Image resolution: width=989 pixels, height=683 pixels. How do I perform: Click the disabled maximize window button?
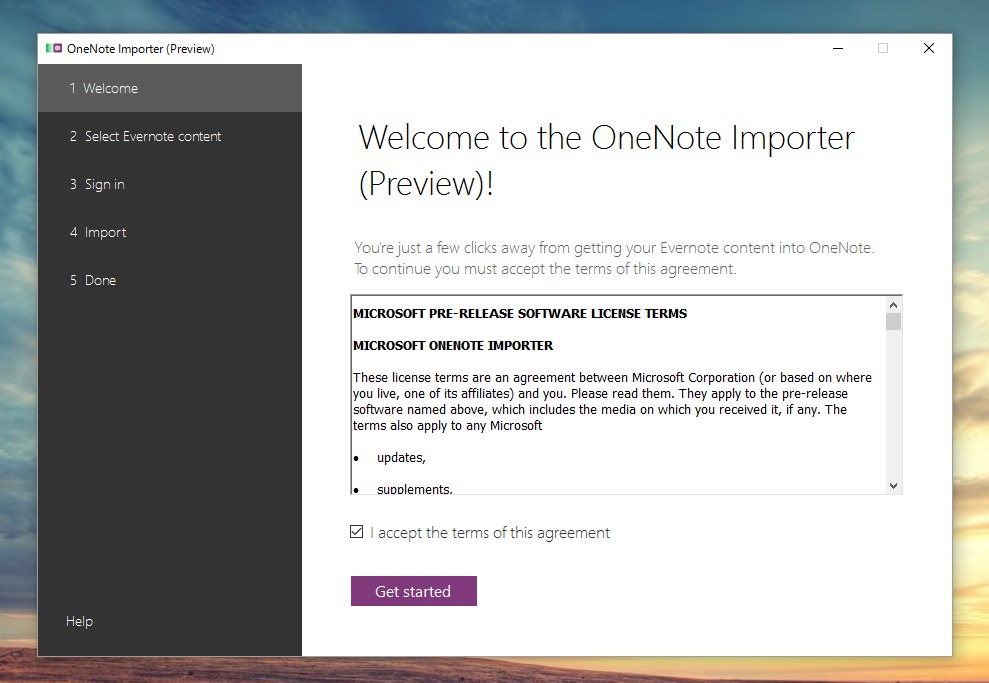point(883,49)
